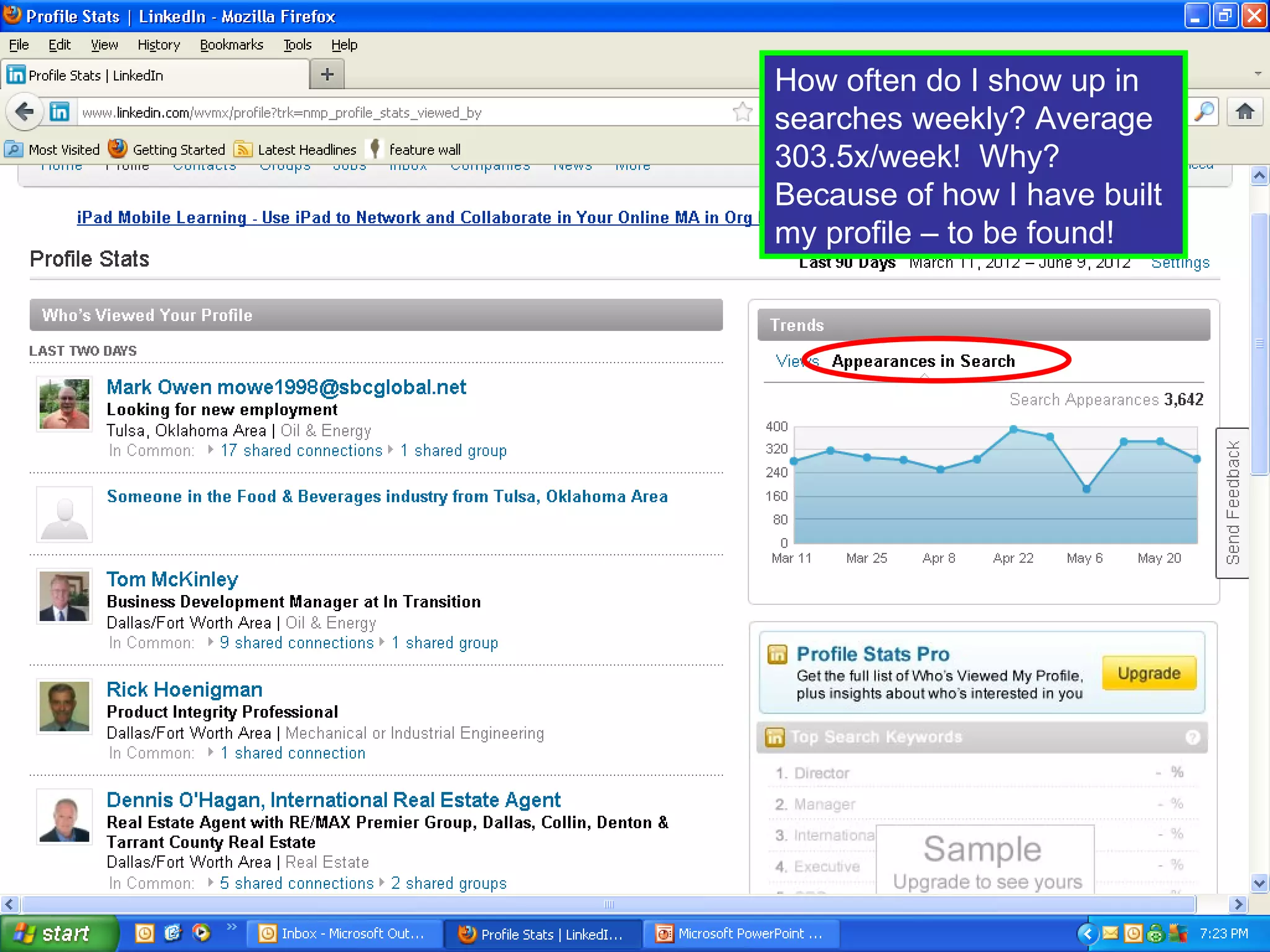Click the Home button in Firefox toolbar

point(1245,112)
